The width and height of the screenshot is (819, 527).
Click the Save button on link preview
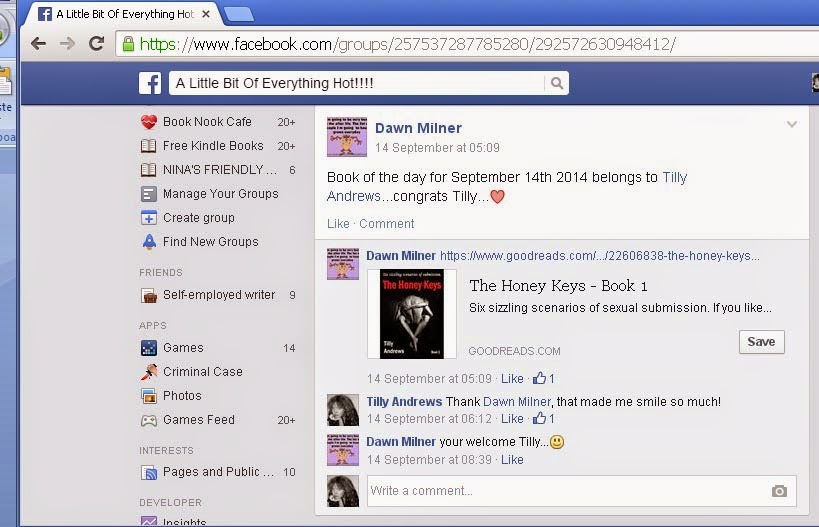[762, 342]
